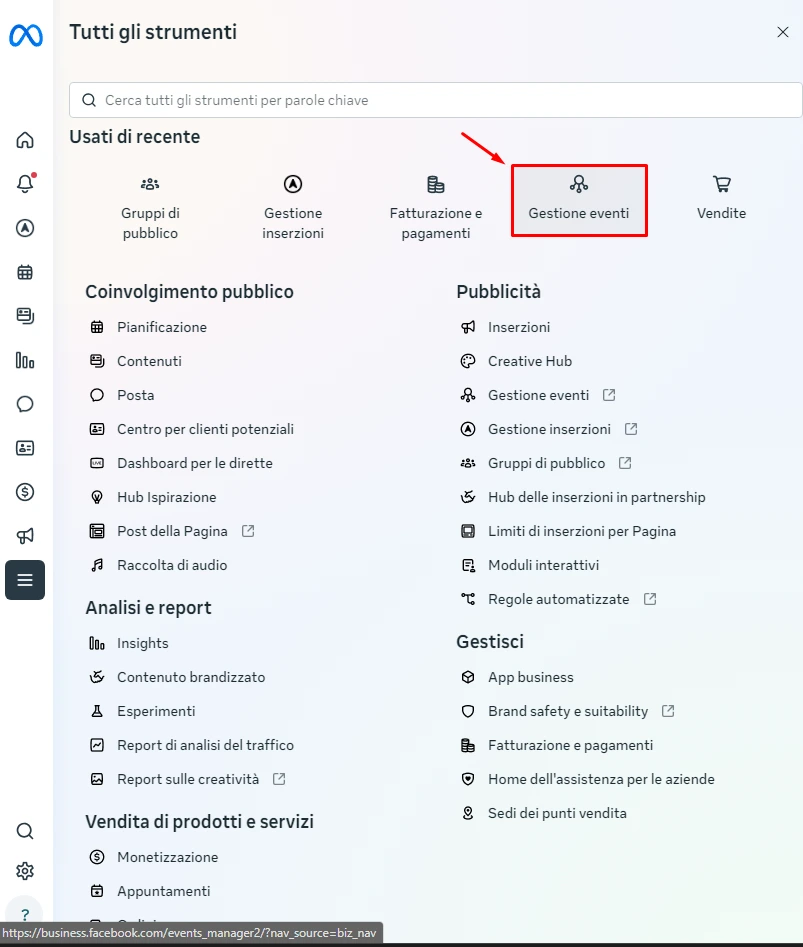Open the Home icon in sidebar
The width and height of the screenshot is (803, 947).
(25, 140)
